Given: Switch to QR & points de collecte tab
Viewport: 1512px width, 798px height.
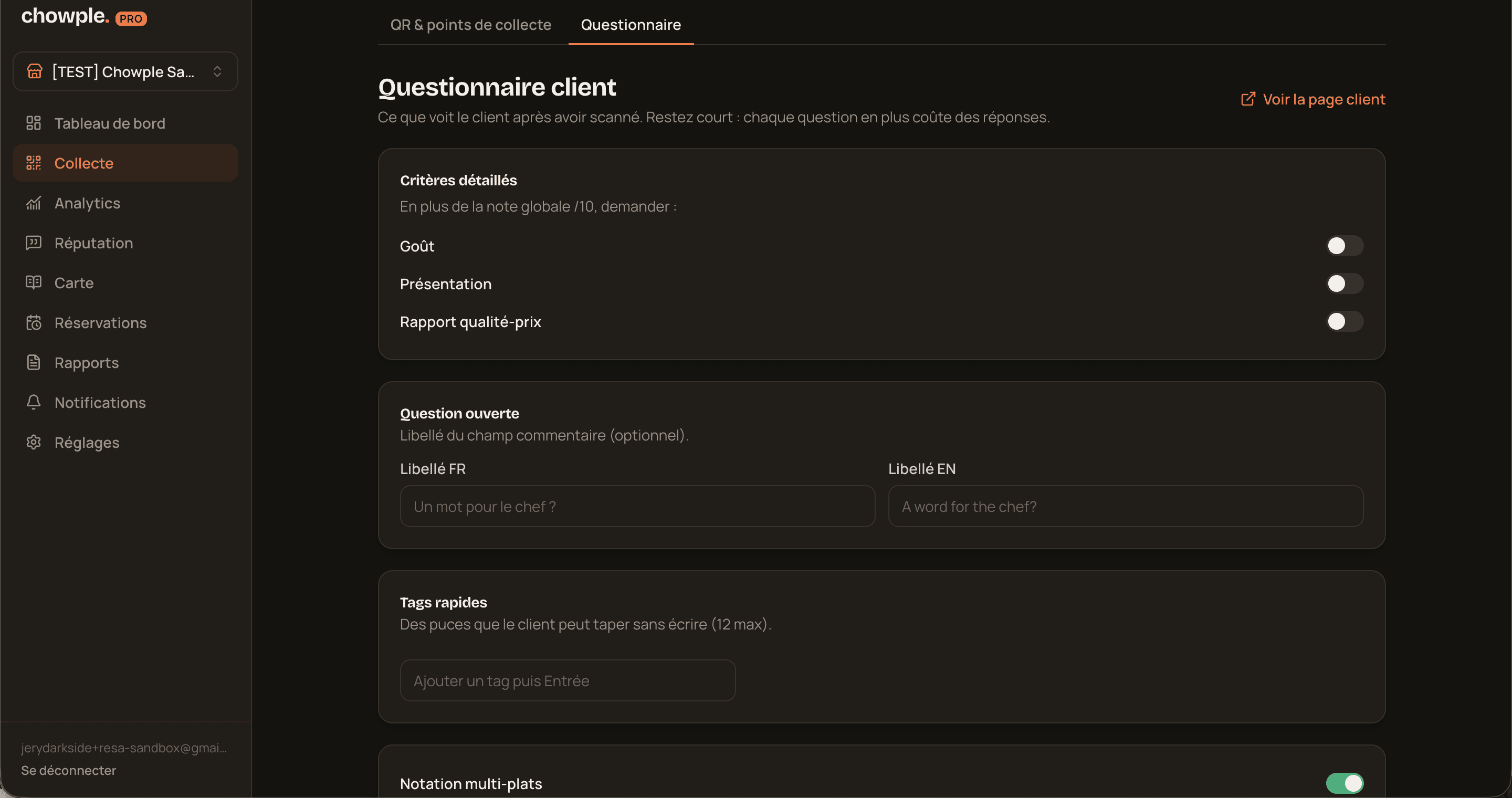Looking at the screenshot, I should pos(471,25).
